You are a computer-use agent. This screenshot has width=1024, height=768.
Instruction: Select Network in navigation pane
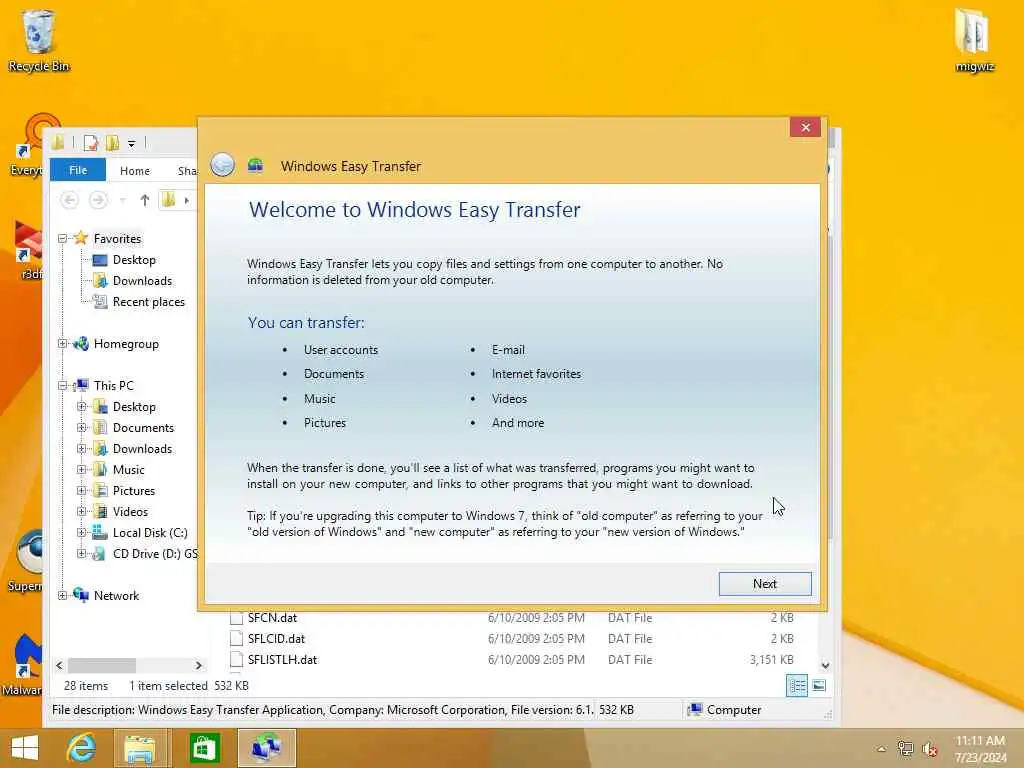tap(116, 595)
